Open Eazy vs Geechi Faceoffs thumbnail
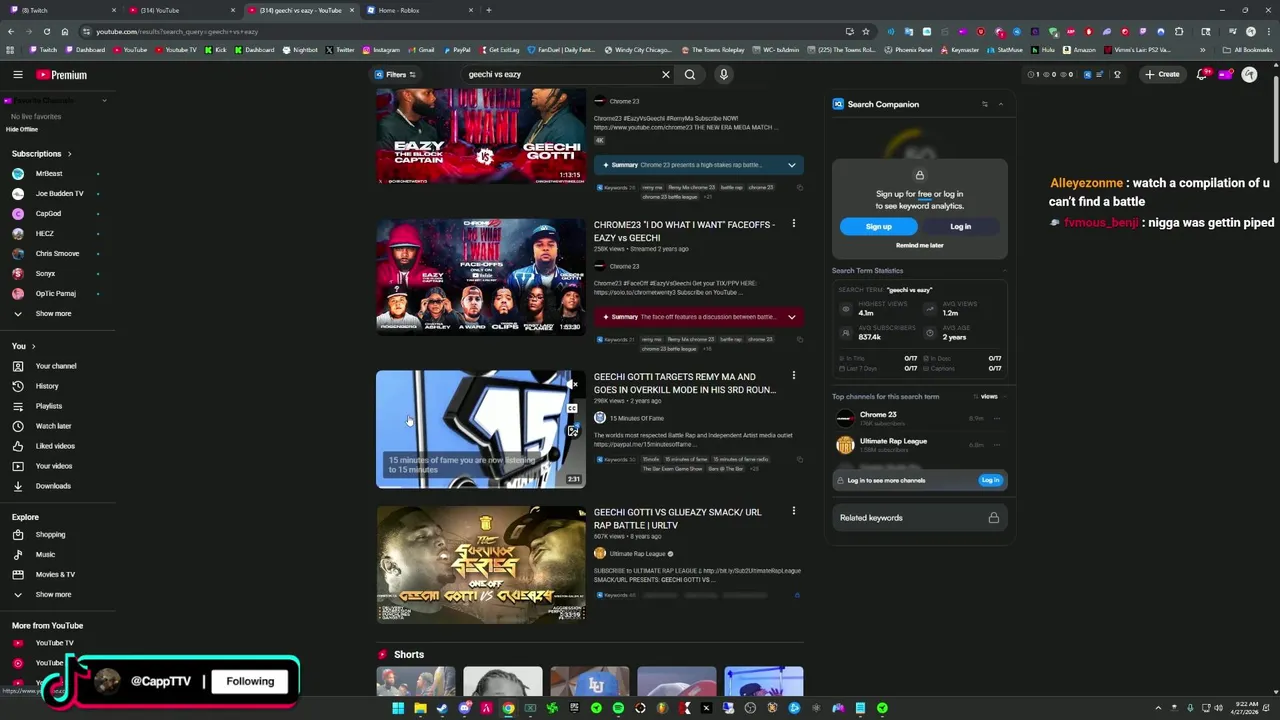The height and width of the screenshot is (720, 1280). (481, 276)
